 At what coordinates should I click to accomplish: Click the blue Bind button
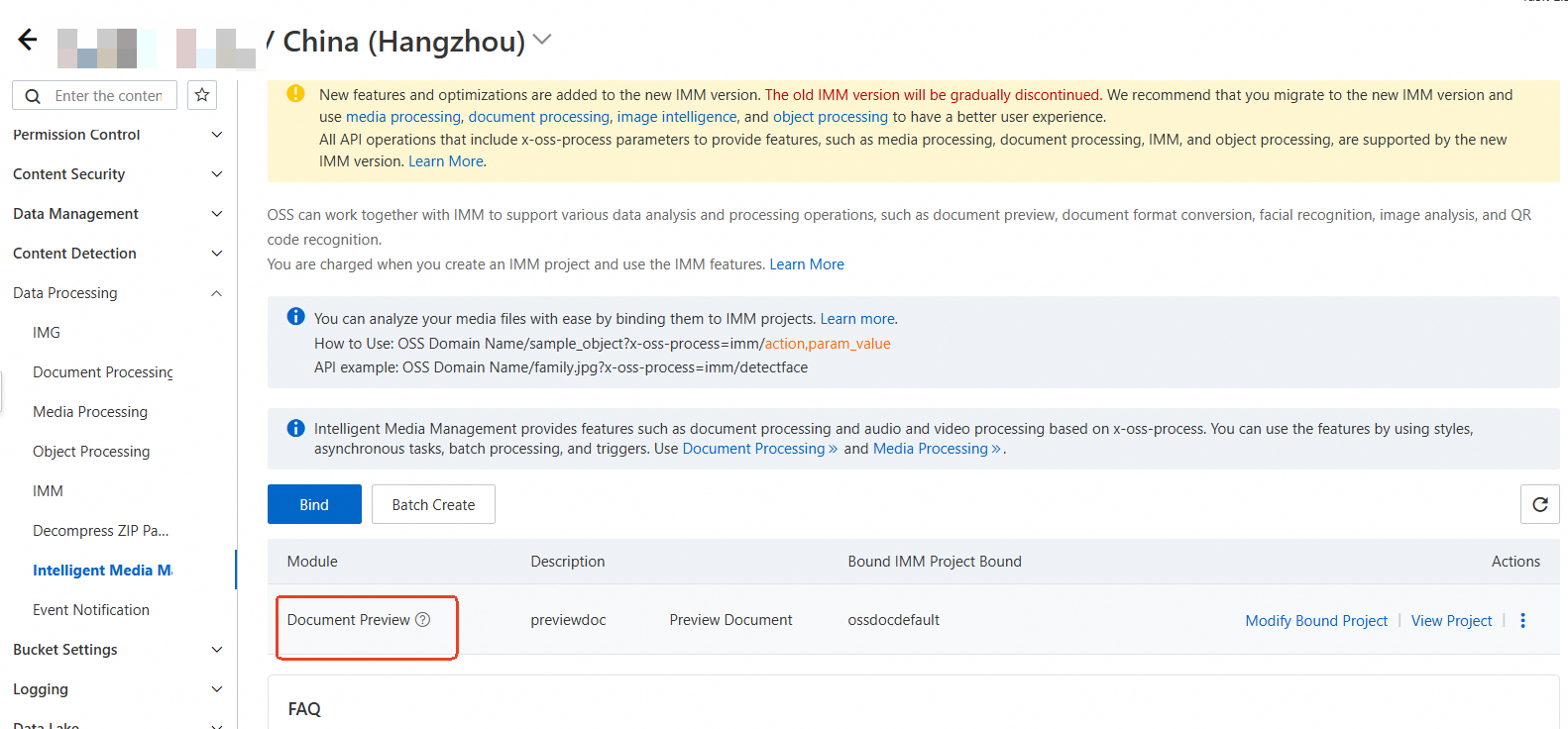pyautogui.click(x=314, y=504)
